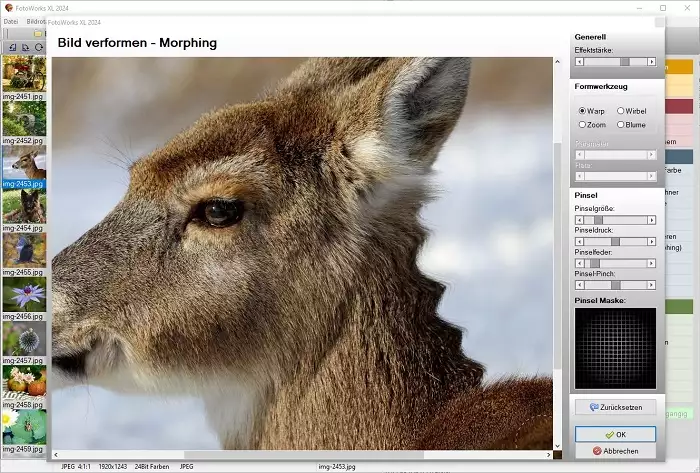This screenshot has width=700, height=473.
Task: Click right arrow of Pinseldruck slider
Action: tap(652, 242)
